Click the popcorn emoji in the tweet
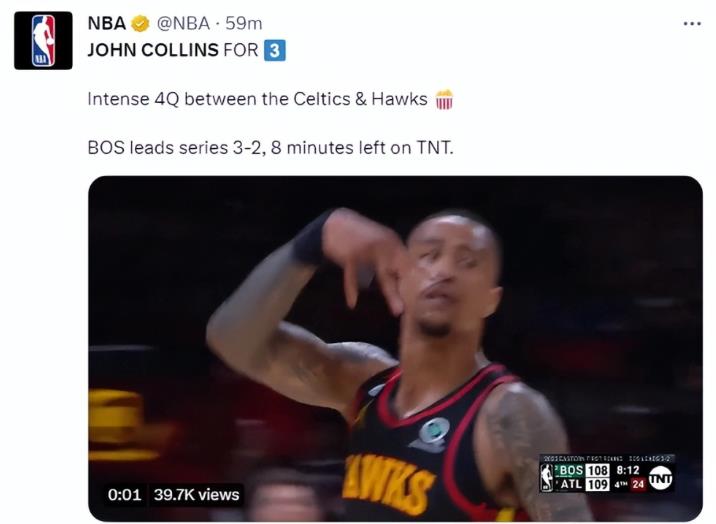This screenshot has width=716, height=524. [444, 99]
